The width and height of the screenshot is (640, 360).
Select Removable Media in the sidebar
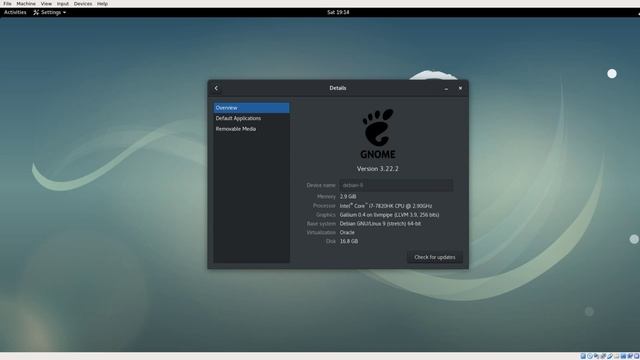click(x=251, y=129)
